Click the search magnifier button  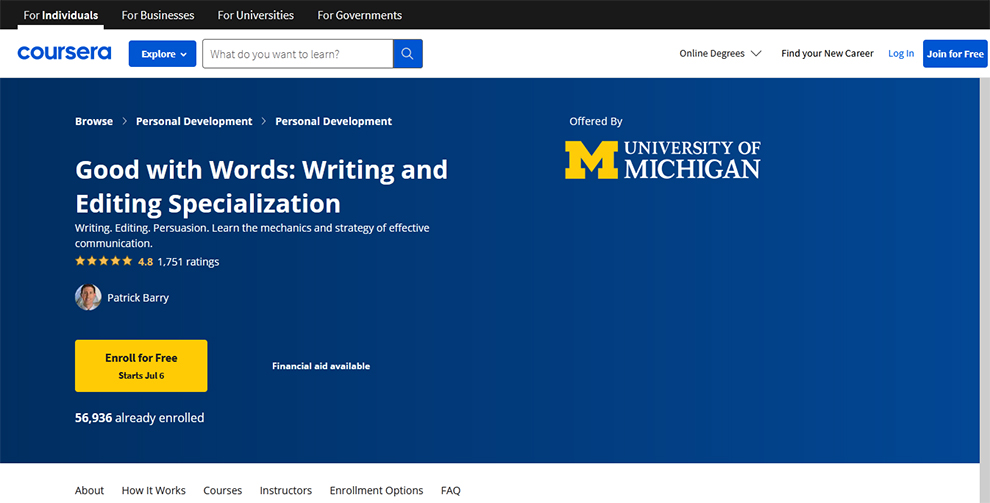(407, 54)
